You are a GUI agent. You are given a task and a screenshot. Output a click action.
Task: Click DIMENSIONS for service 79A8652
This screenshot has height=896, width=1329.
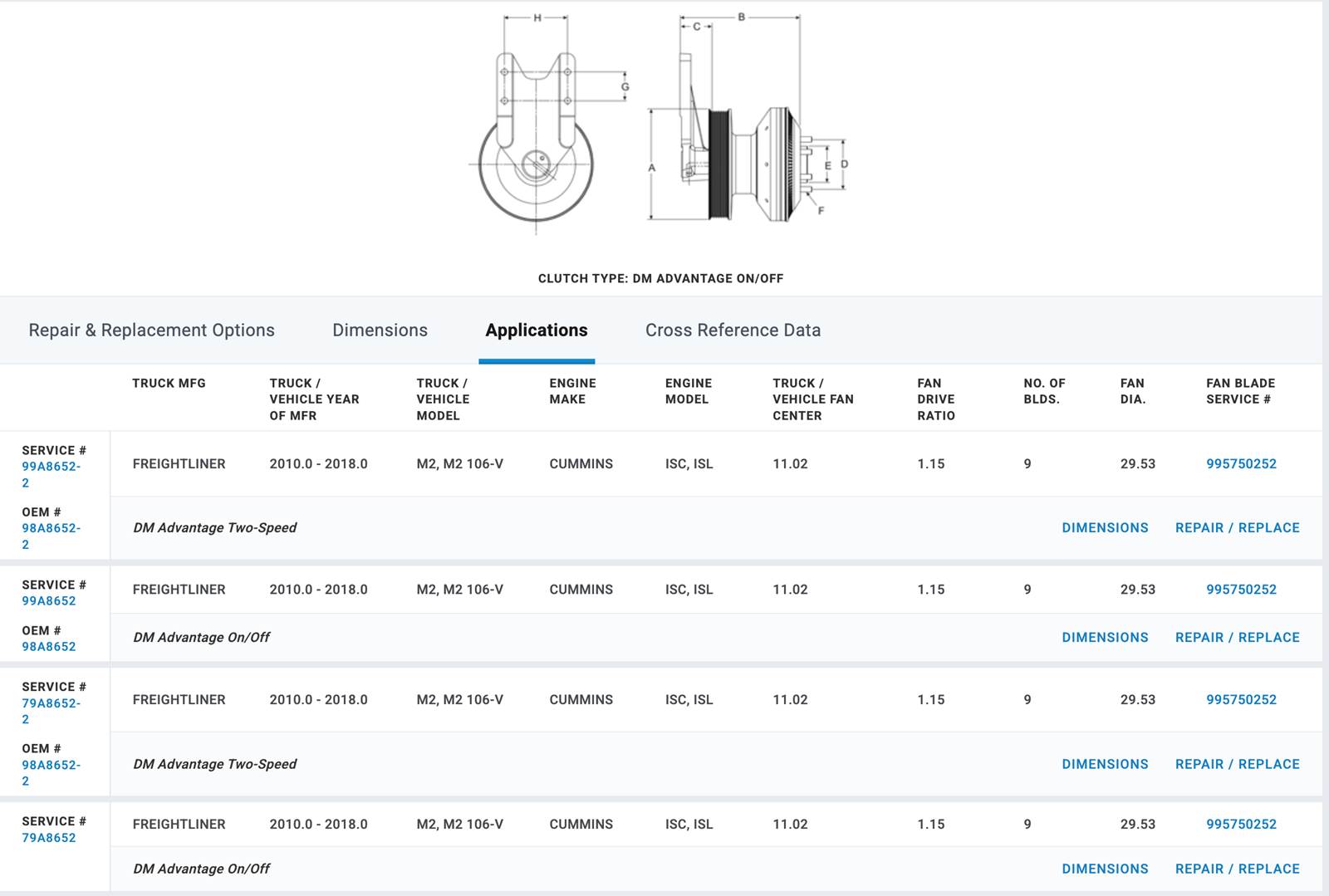point(1105,869)
